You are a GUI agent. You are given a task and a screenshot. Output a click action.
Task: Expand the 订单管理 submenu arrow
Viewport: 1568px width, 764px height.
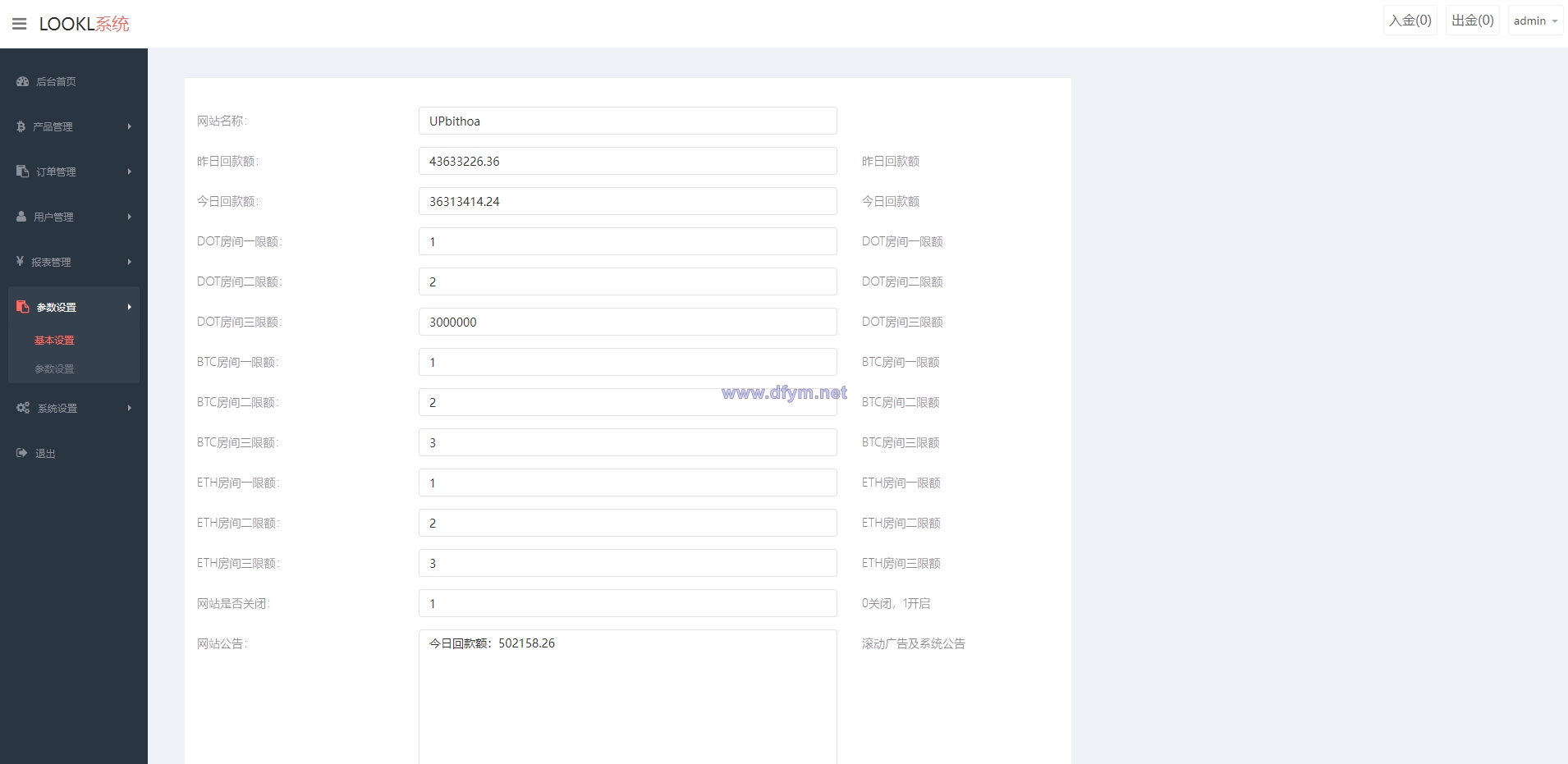[x=130, y=172]
